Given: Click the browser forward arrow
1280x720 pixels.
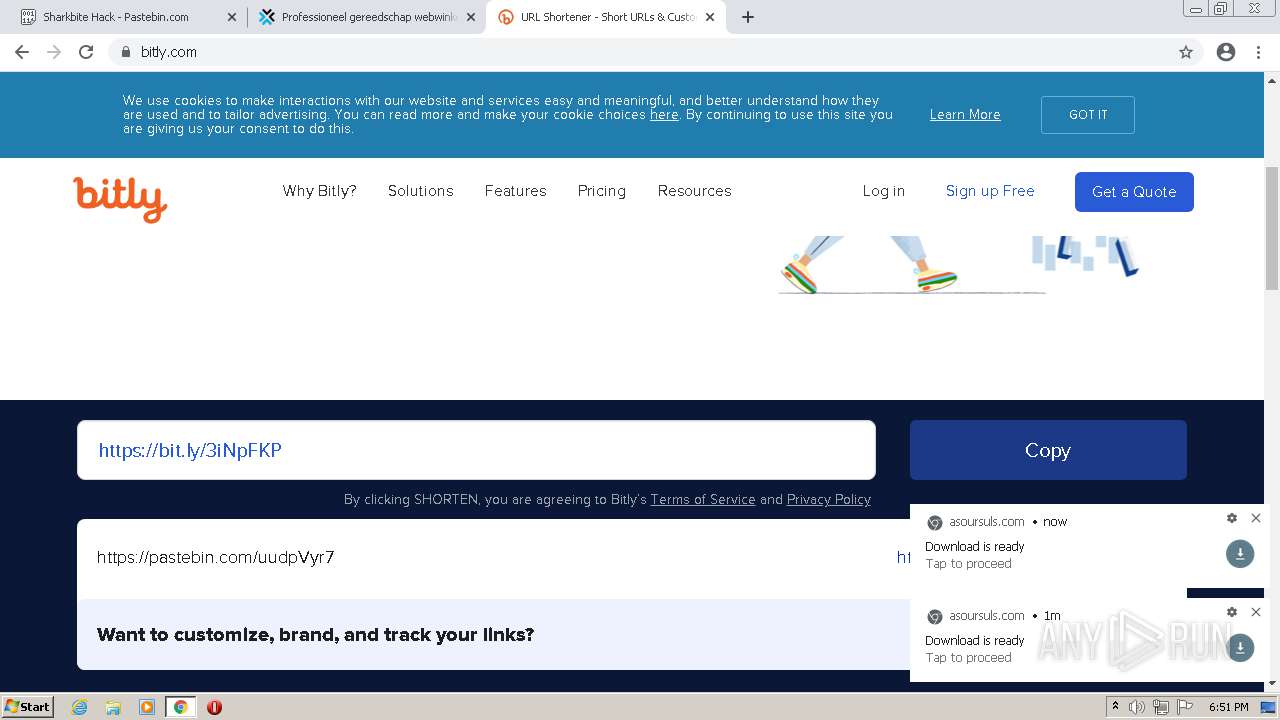Looking at the screenshot, I should point(54,52).
